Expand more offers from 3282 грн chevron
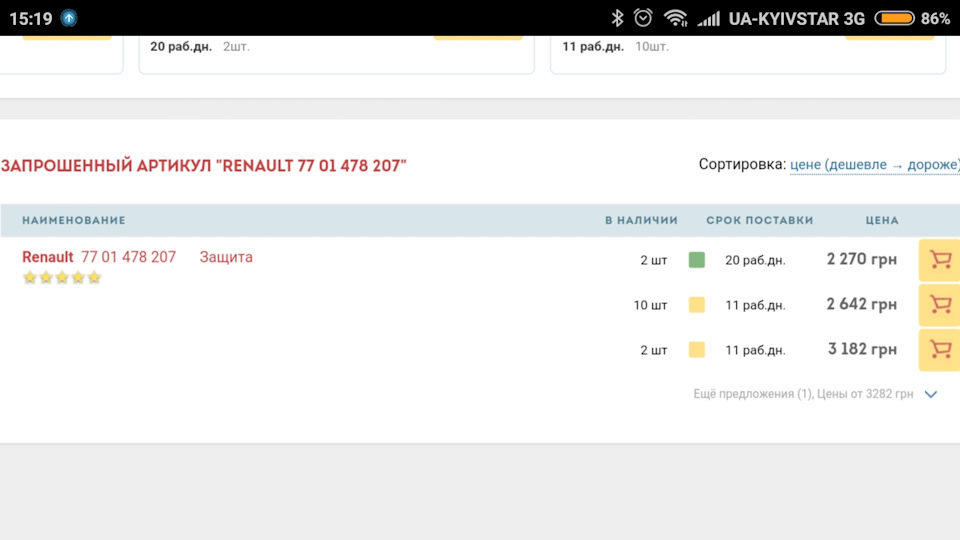Image resolution: width=960 pixels, height=540 pixels. [x=931, y=394]
